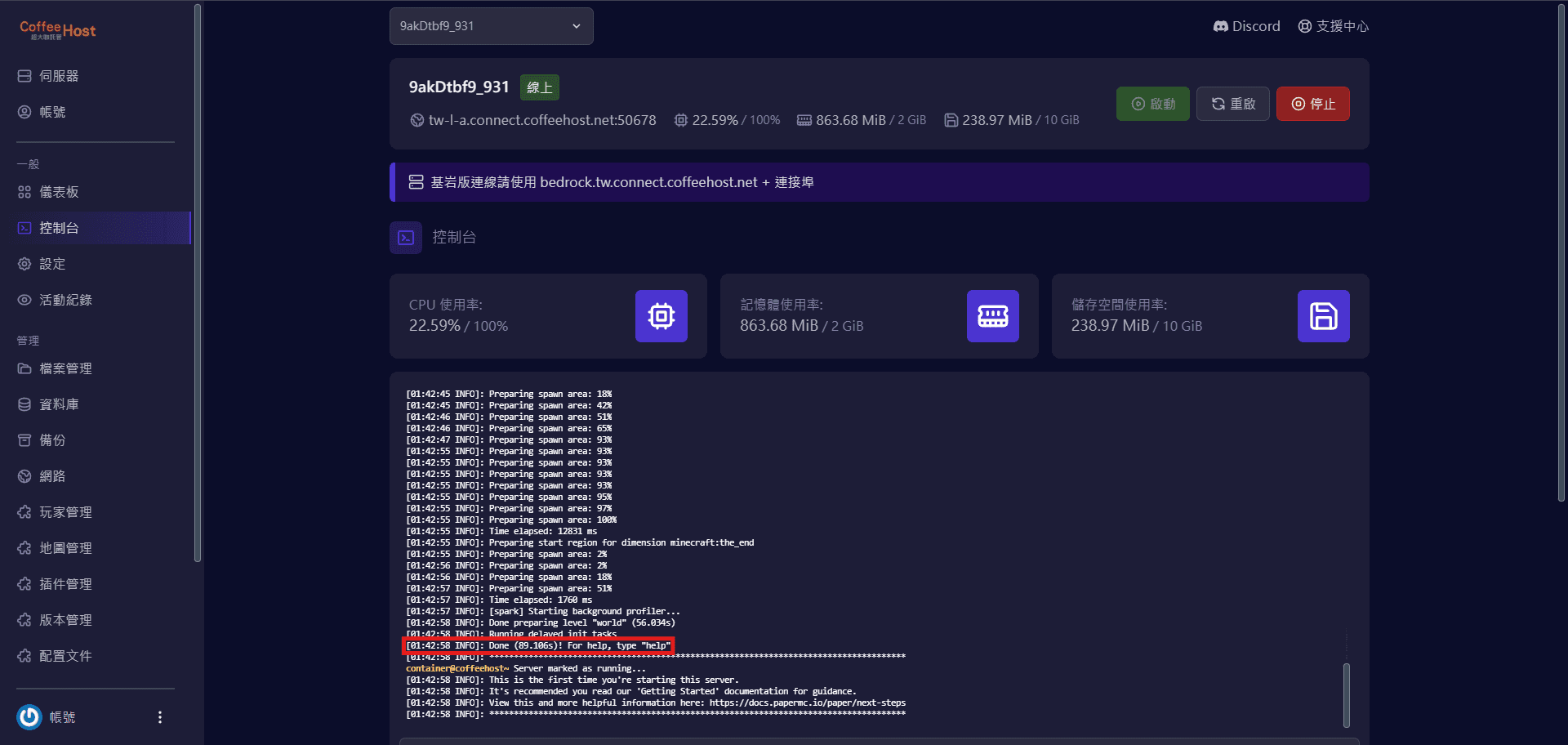Open the 支援中心 support center link

1334,26
